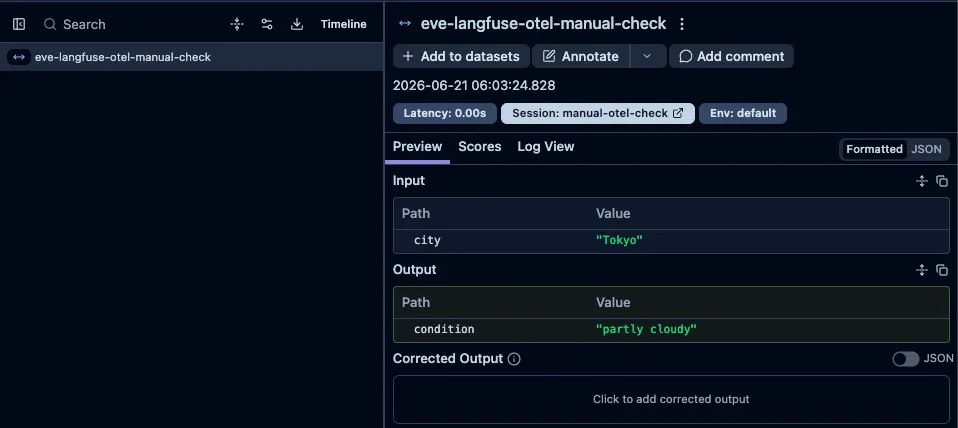The width and height of the screenshot is (958, 428).
Task: Collapse the sidebar panel icon
Action: point(19,24)
